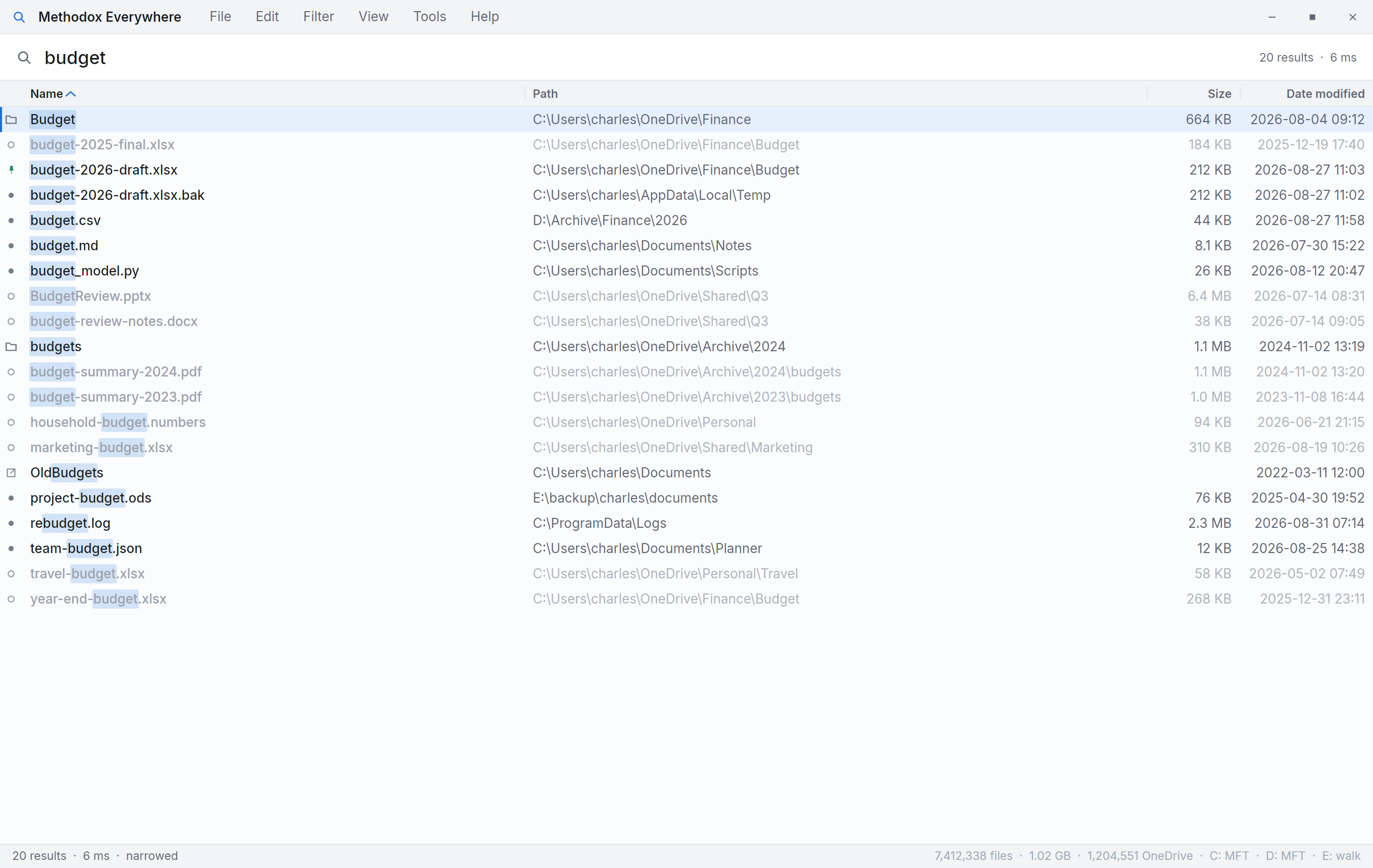Open the Help menu
Screen dimensions: 1373x868
point(485,17)
